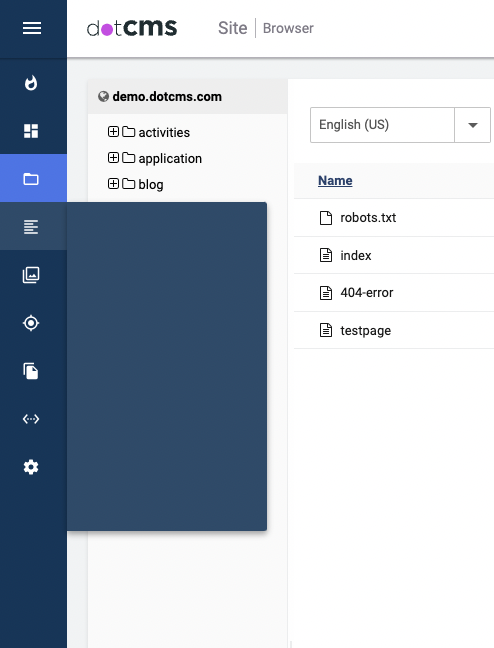Click the dotCMS logo

(x=132, y=28)
